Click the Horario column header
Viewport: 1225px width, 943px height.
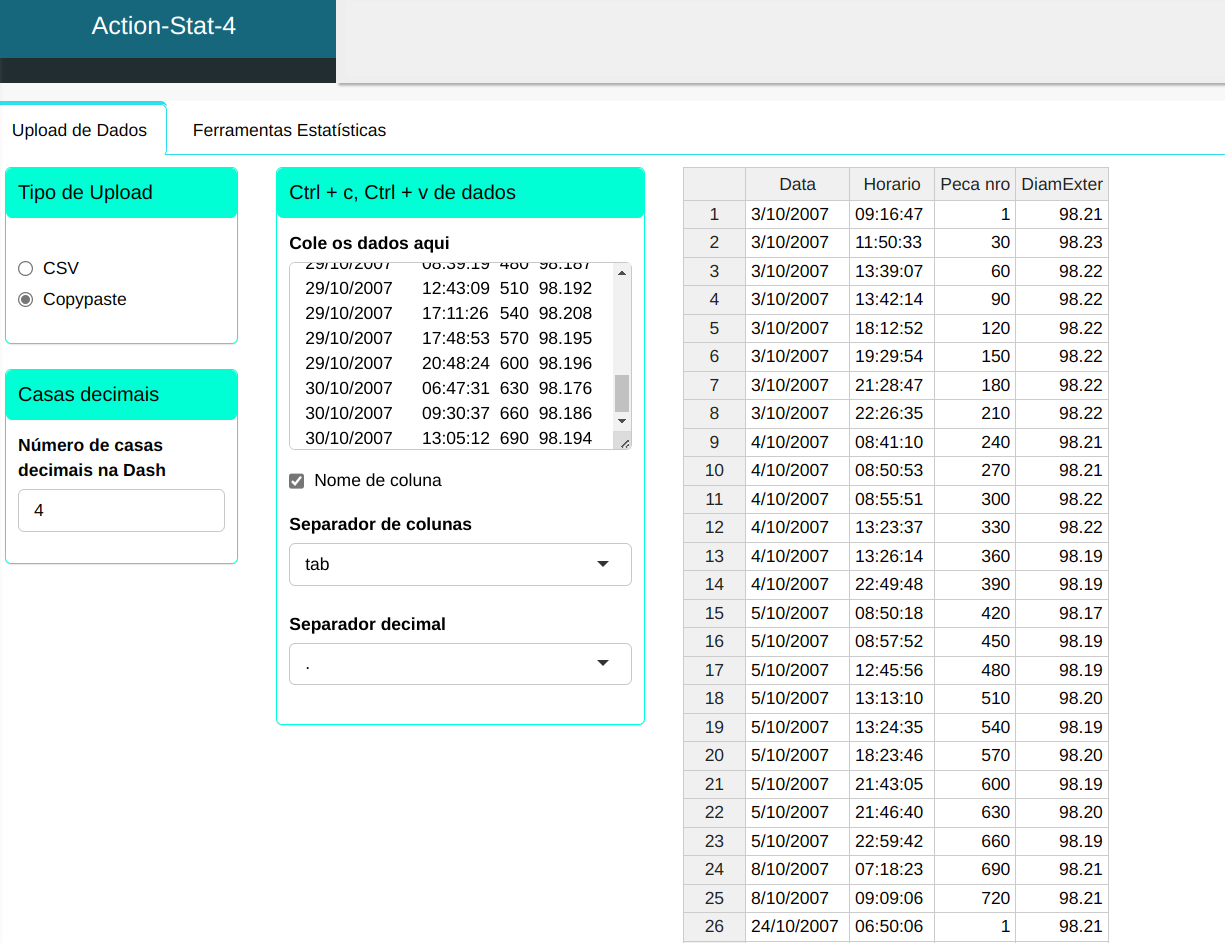pos(892,184)
